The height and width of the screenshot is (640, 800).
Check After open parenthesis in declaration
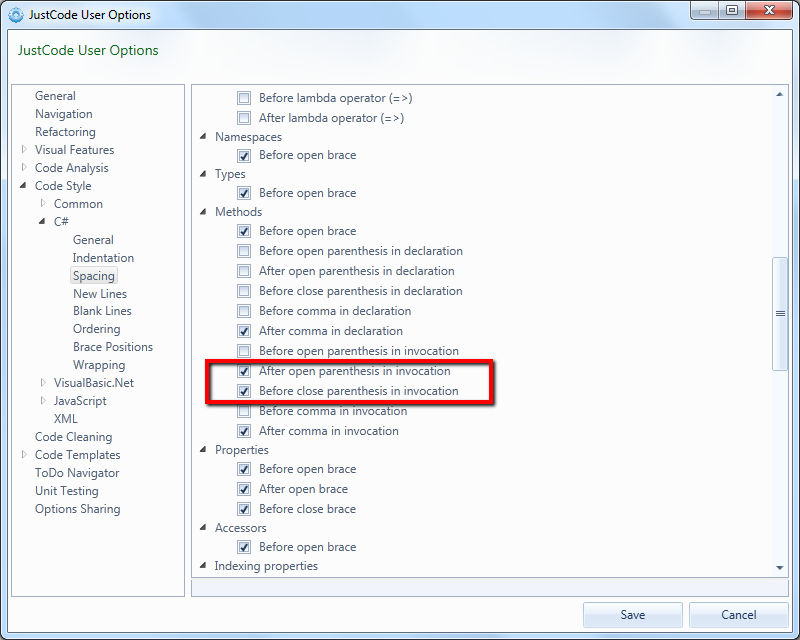click(x=244, y=271)
